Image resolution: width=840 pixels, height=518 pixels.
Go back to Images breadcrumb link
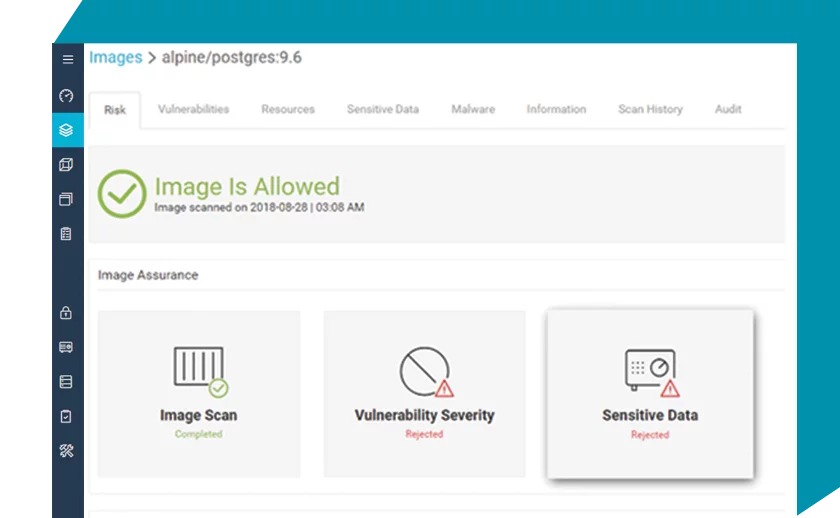[116, 57]
